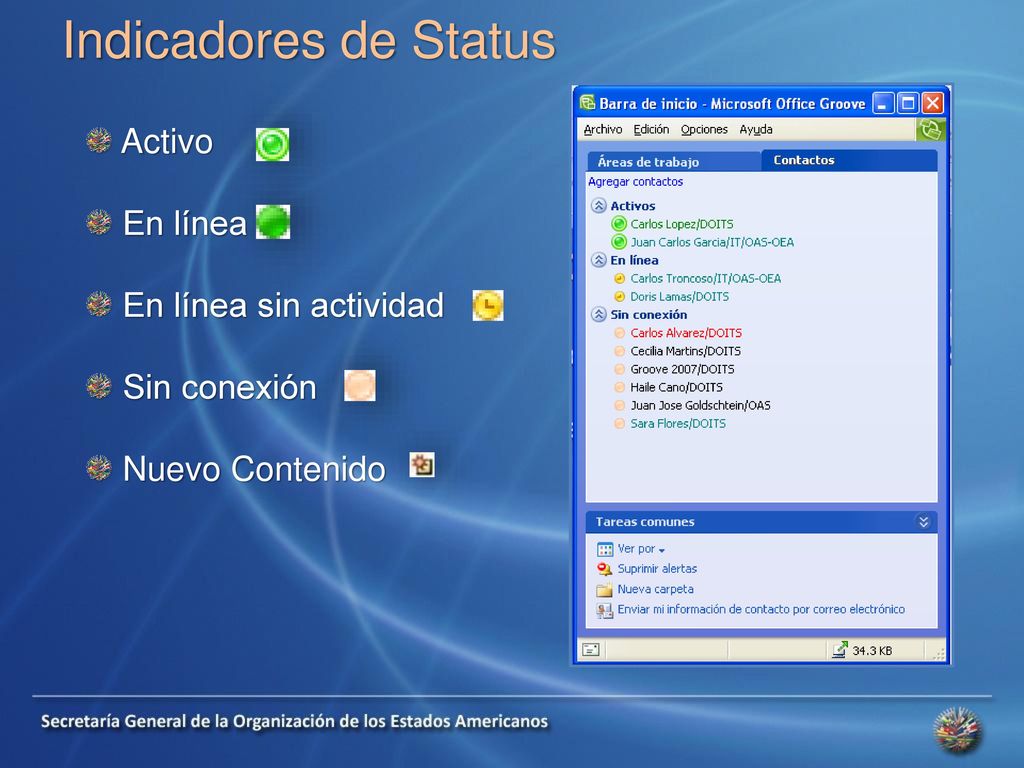Click the En línea sin actividad clock icon
The width and height of the screenshot is (1024, 768).
click(x=488, y=306)
